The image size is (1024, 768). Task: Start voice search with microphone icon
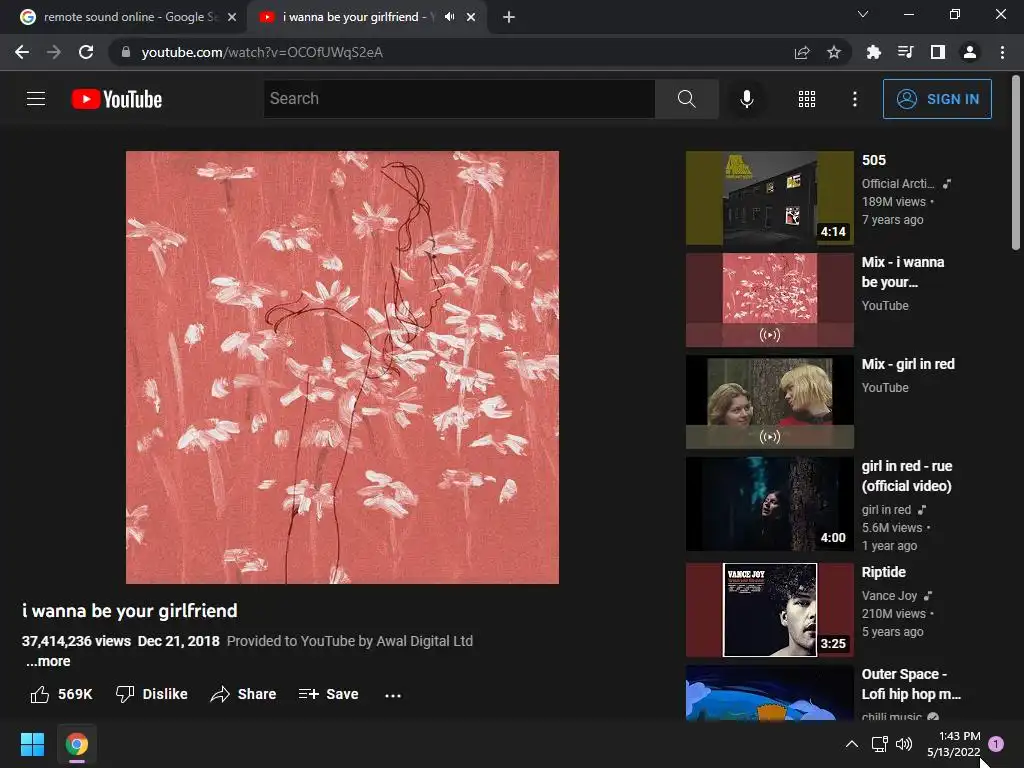click(x=746, y=99)
